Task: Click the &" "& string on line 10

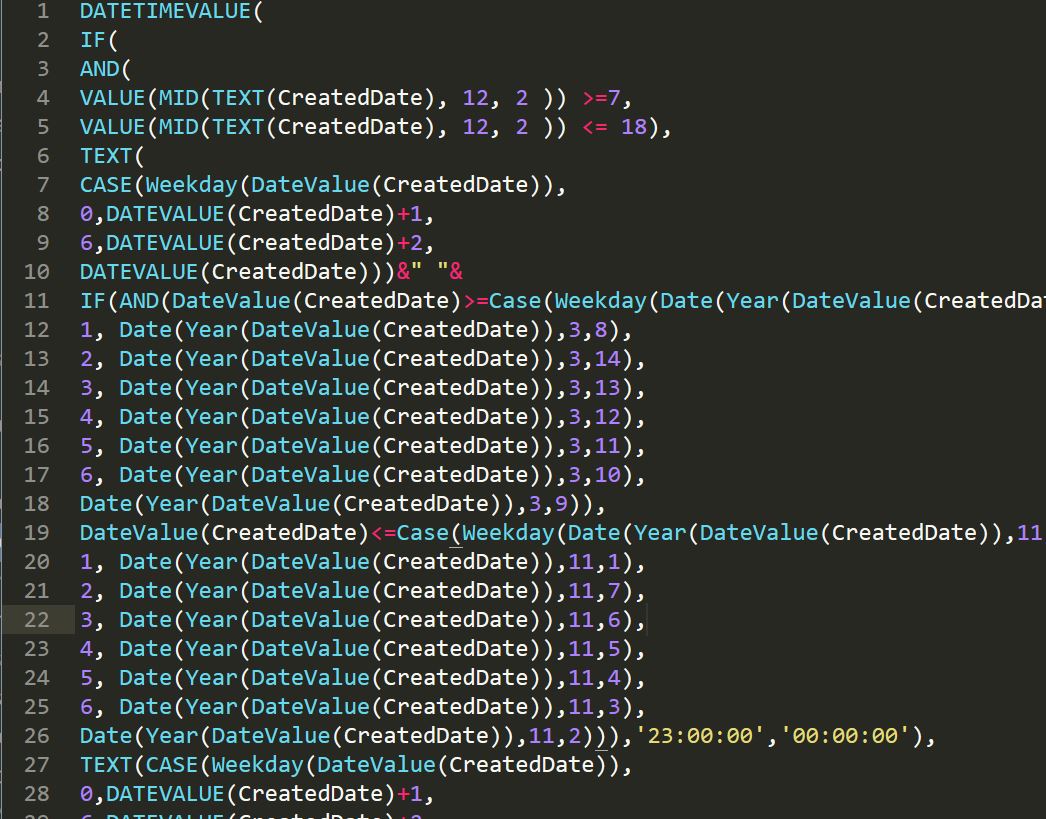Action: [x=430, y=272]
